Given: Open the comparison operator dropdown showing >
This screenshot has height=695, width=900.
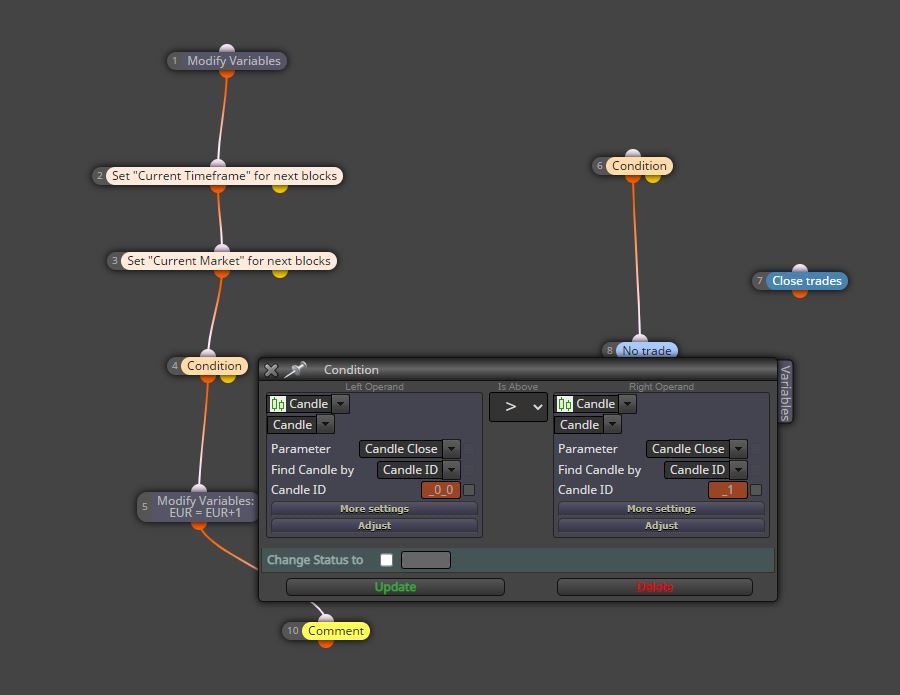Looking at the screenshot, I should (x=518, y=407).
